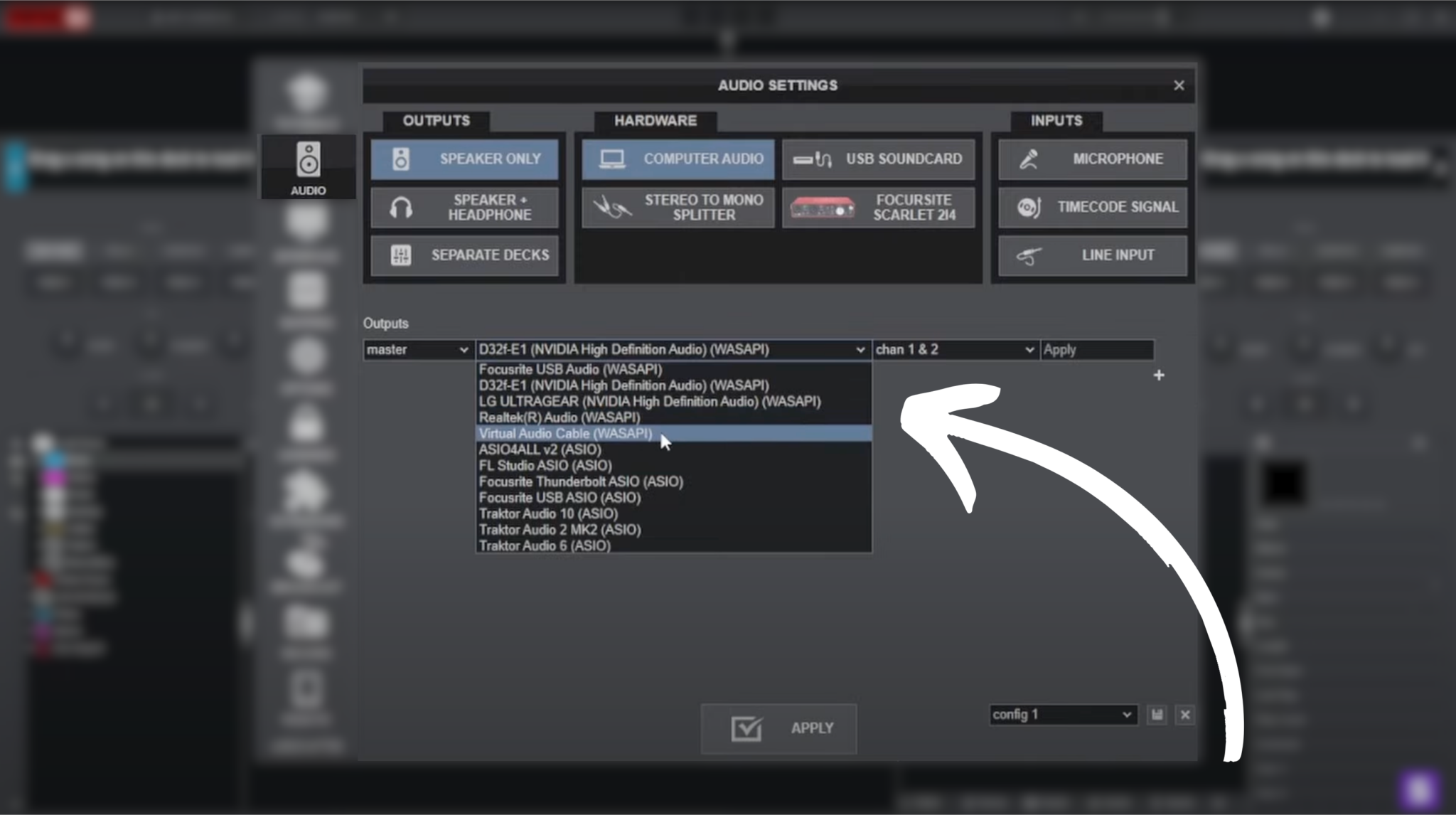Click the laptop icon on Computer Audio
This screenshot has width=1456, height=815.
(612, 159)
